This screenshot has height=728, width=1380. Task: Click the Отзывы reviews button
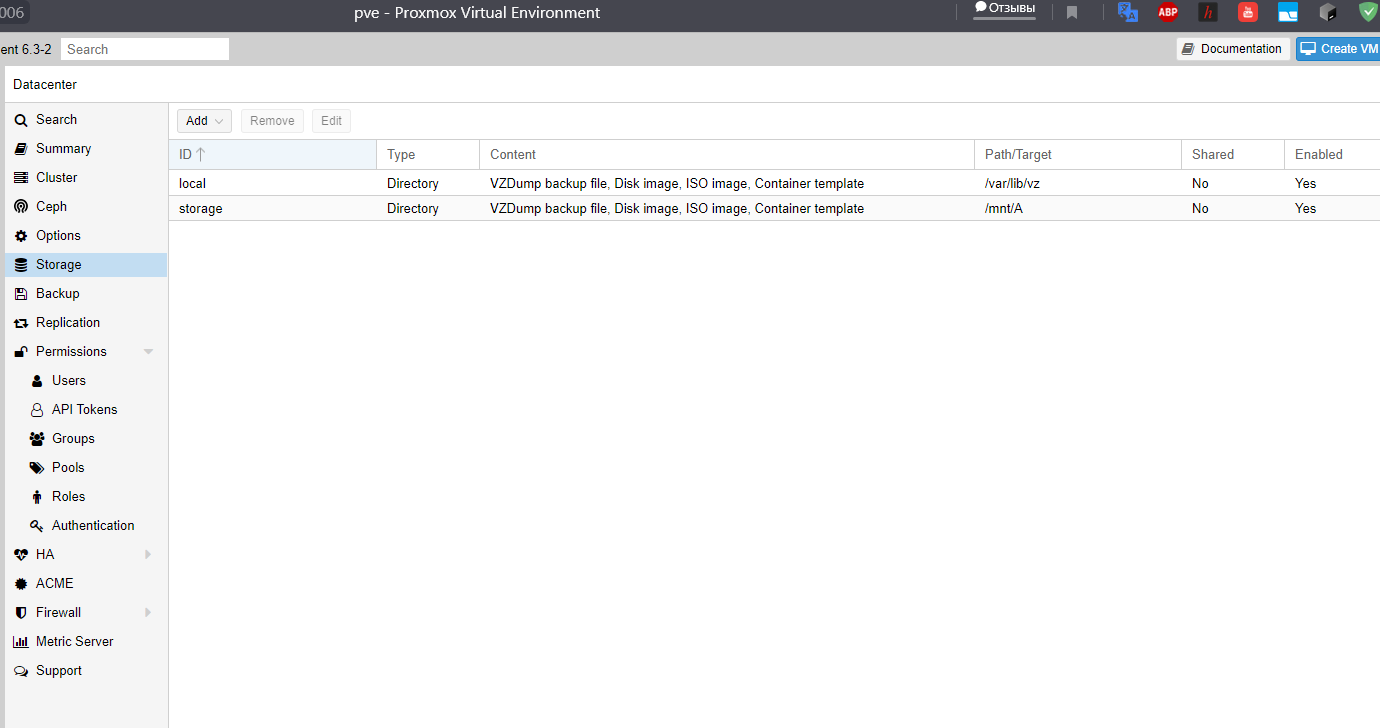(1004, 9)
